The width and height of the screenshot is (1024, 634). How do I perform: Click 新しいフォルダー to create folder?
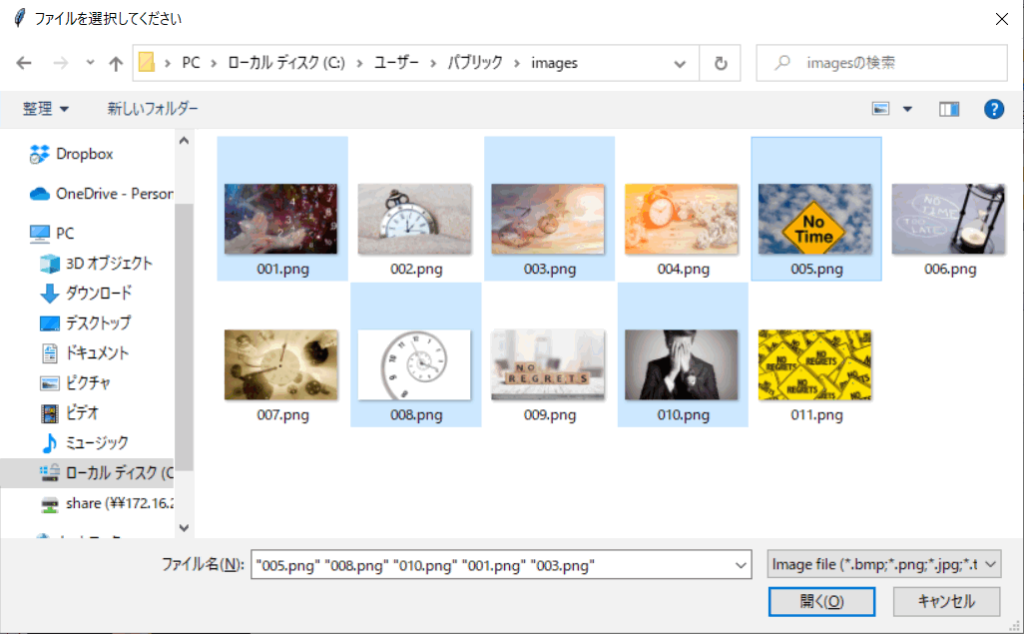pyautogui.click(x=153, y=109)
